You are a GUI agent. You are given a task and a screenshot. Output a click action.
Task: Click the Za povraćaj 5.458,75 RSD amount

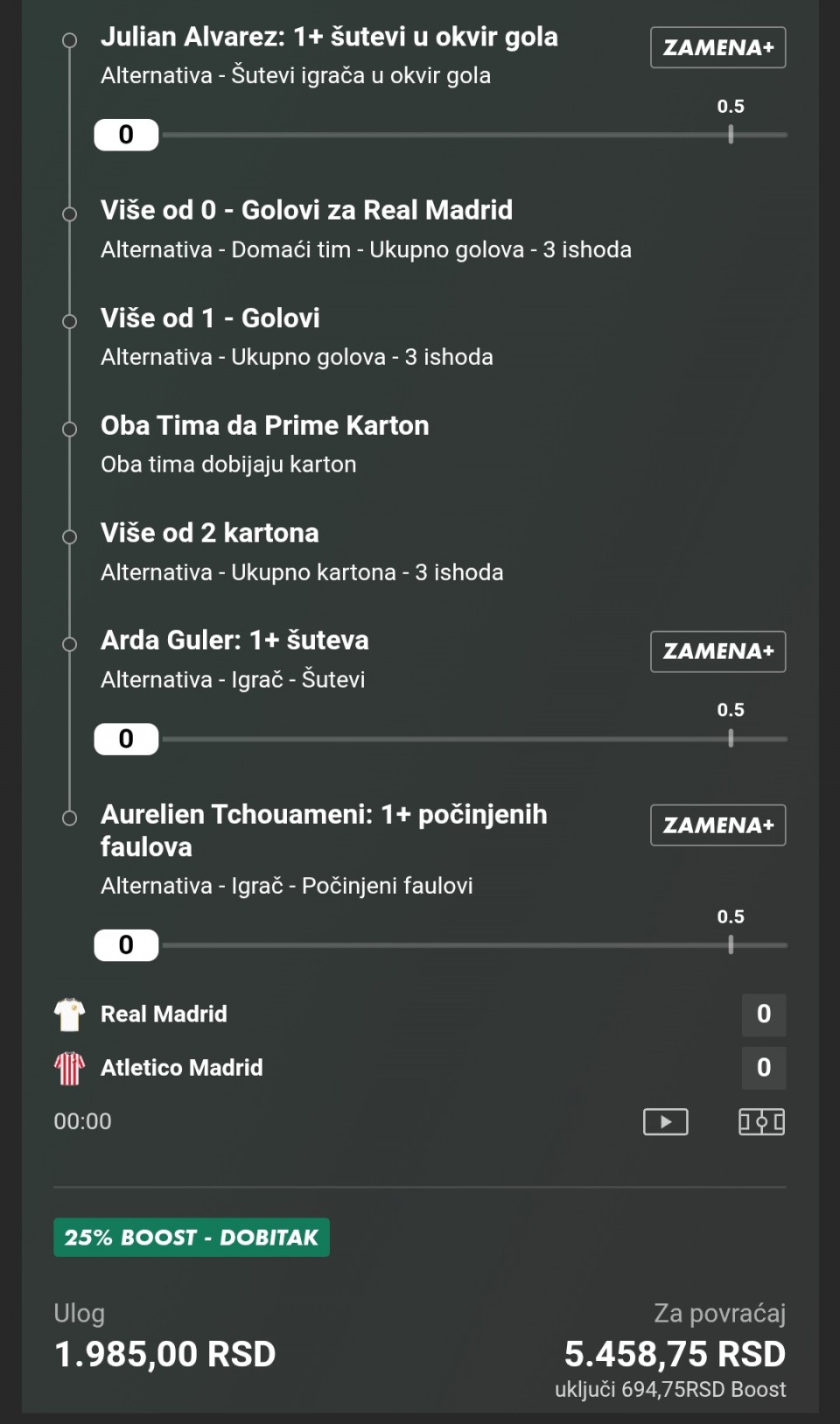pyautogui.click(x=675, y=1354)
